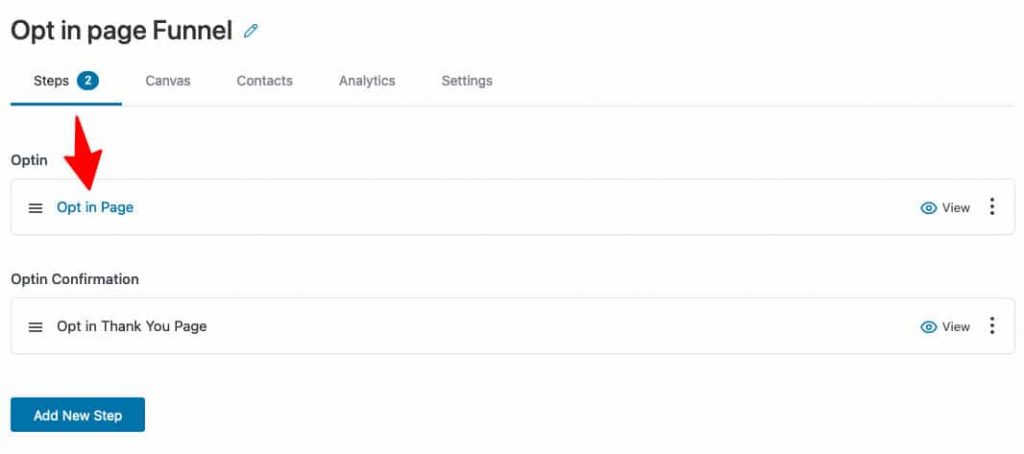Image resolution: width=1024 pixels, height=454 pixels.
Task: Switch to the Canvas tab
Action: 168,81
